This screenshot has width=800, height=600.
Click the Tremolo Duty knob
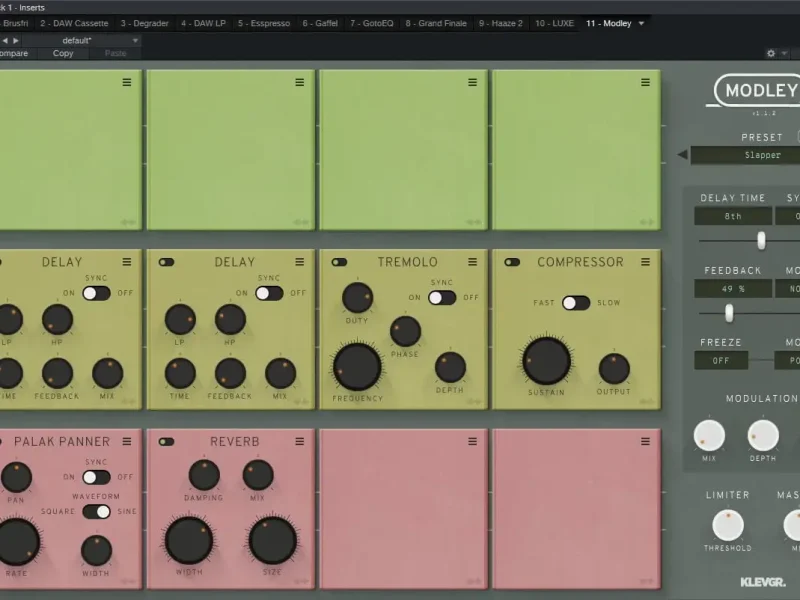point(357,297)
